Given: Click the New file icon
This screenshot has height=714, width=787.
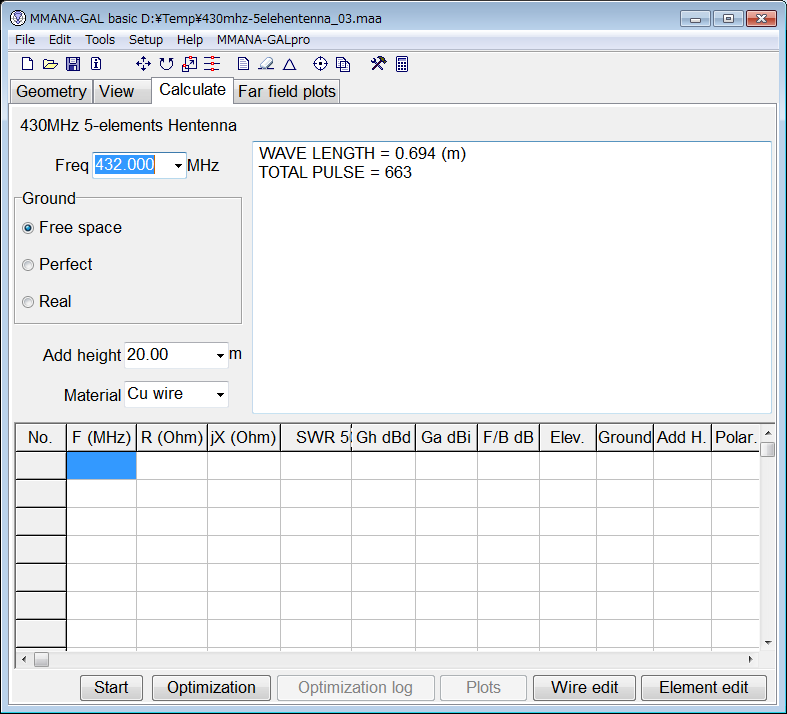Looking at the screenshot, I should [28, 64].
